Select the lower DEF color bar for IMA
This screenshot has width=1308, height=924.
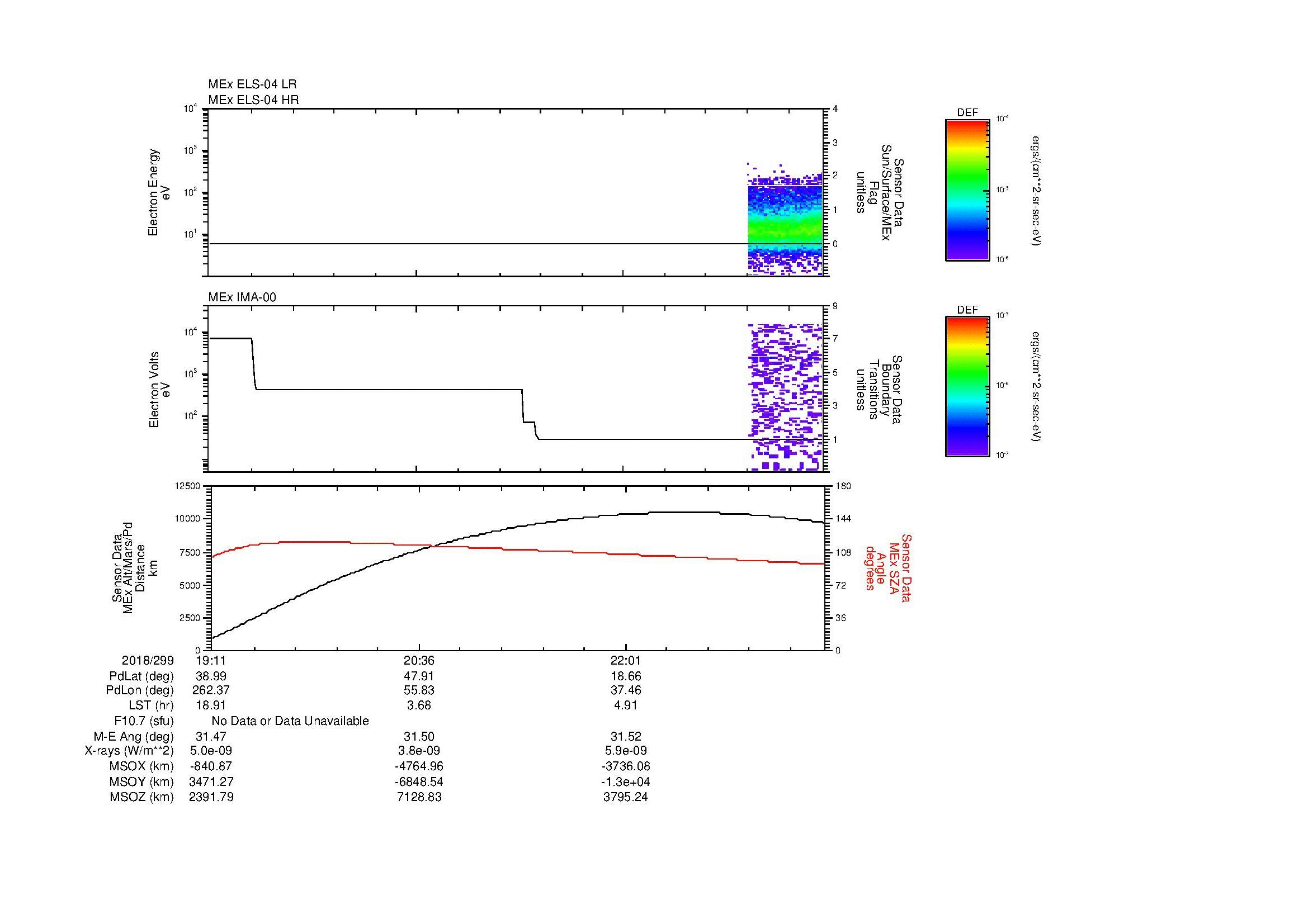(967, 387)
